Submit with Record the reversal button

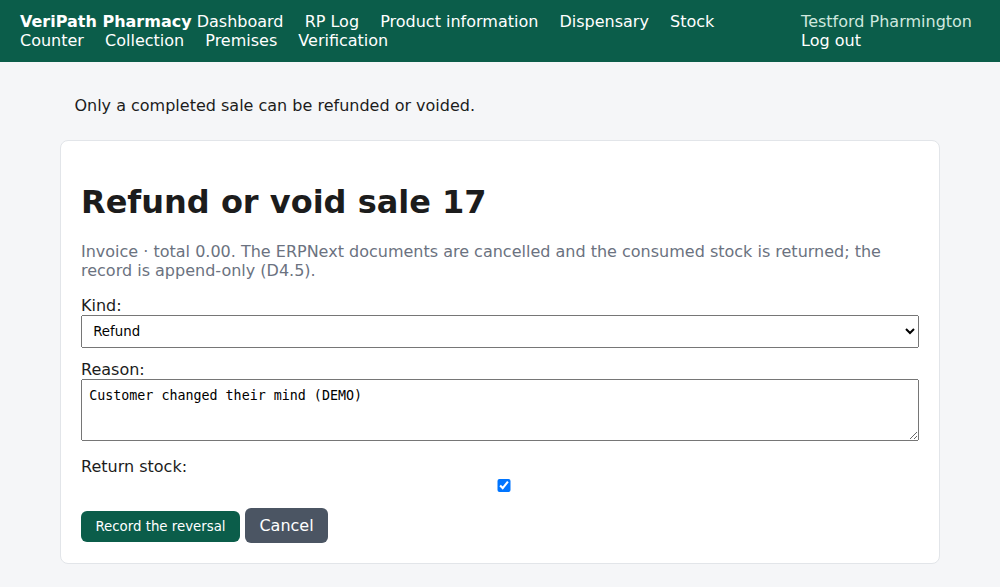click(x=160, y=526)
